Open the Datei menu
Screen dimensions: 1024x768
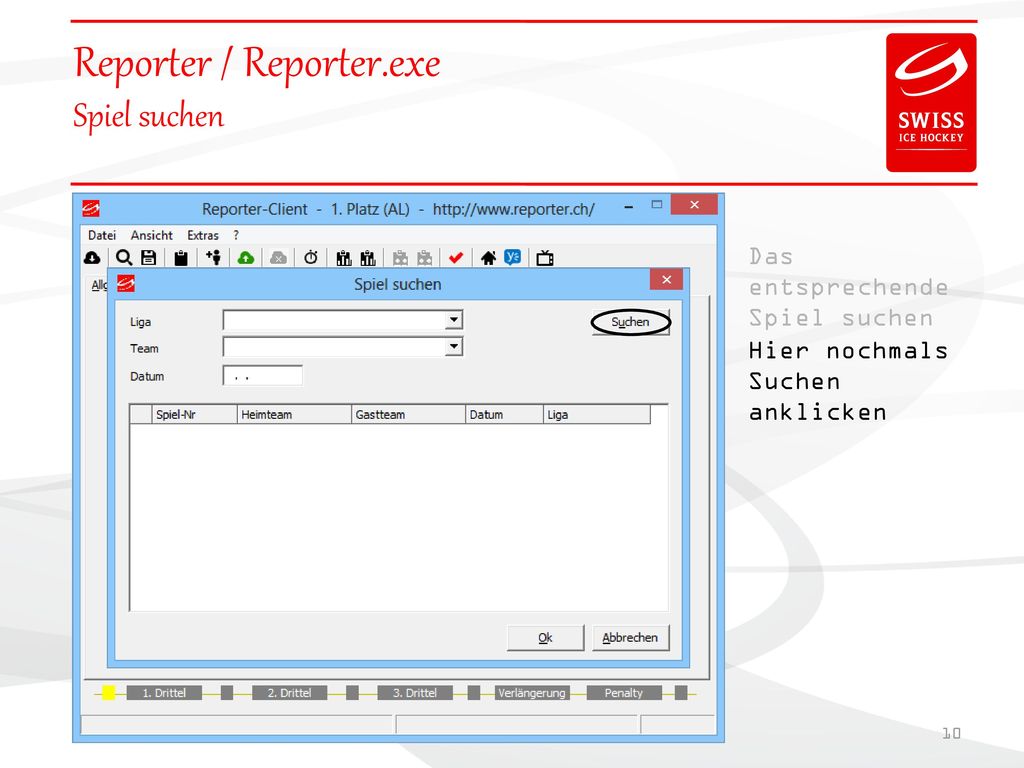pyautogui.click(x=102, y=235)
